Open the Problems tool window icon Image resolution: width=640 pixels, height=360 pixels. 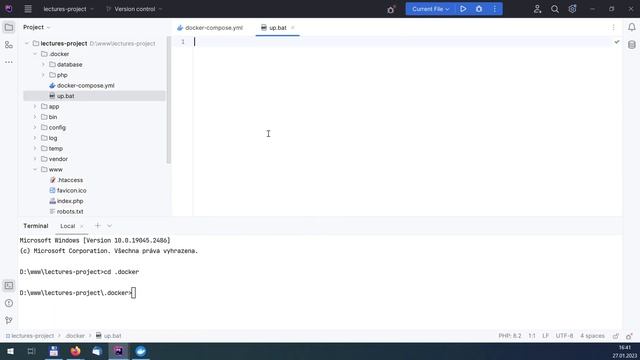[x=9, y=303]
